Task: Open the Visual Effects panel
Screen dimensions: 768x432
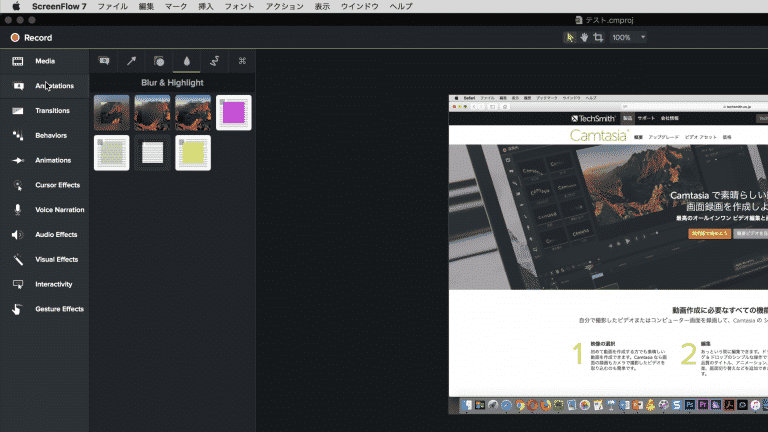Action: [x=44, y=260]
